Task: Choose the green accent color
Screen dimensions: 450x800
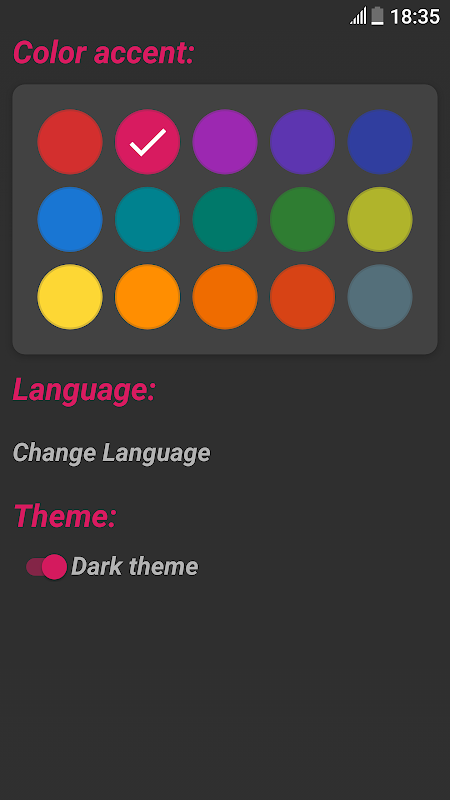Action: pos(303,219)
